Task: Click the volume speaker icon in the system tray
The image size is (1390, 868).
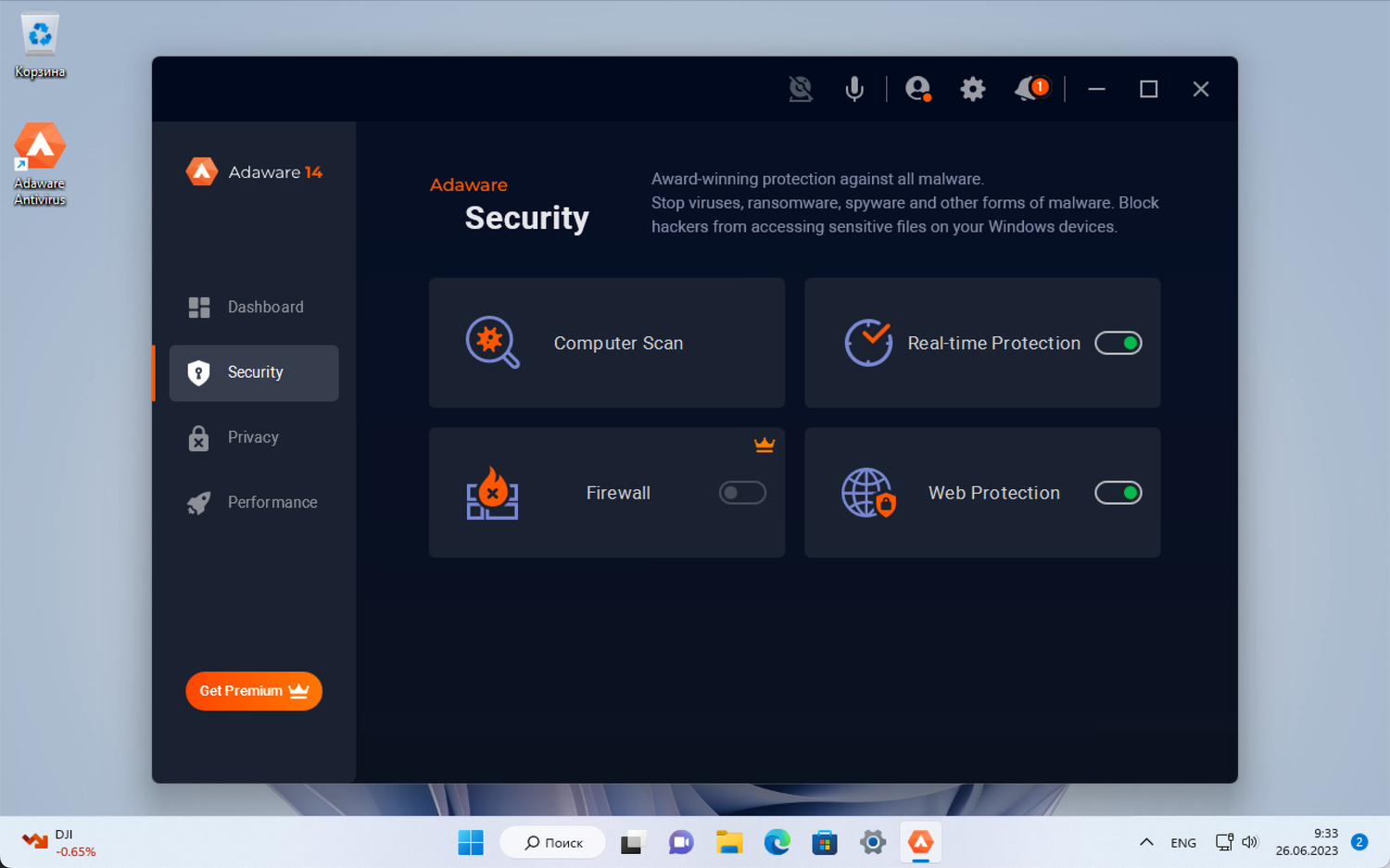Action: coord(1250,842)
